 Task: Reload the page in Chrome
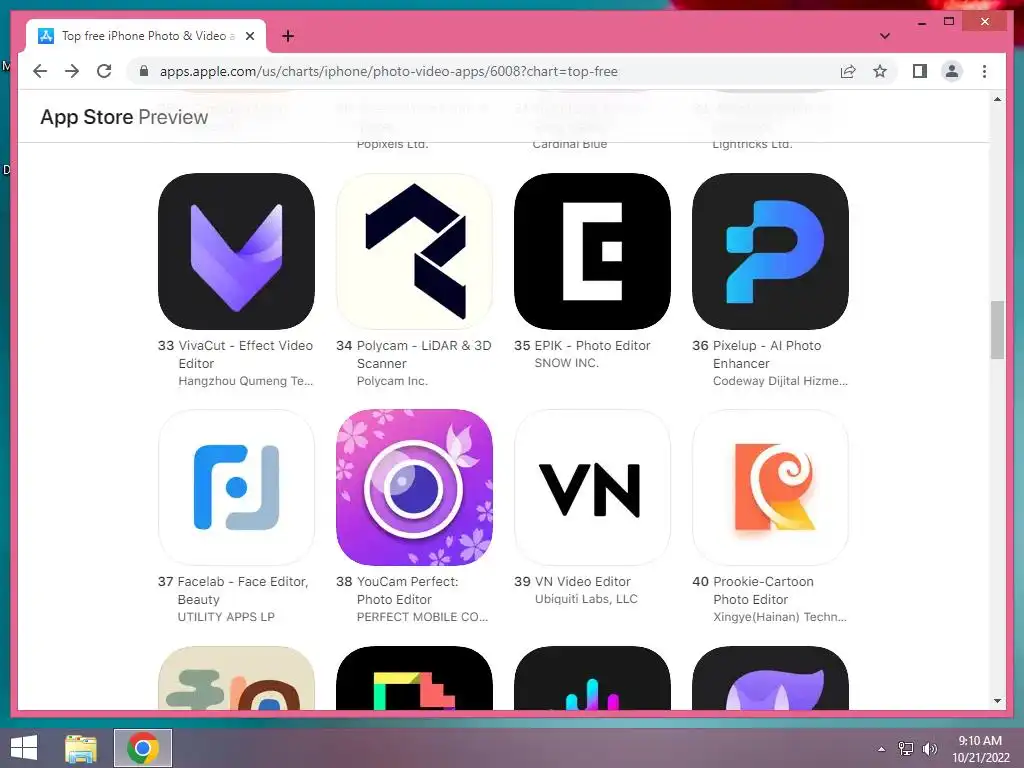[x=104, y=71]
